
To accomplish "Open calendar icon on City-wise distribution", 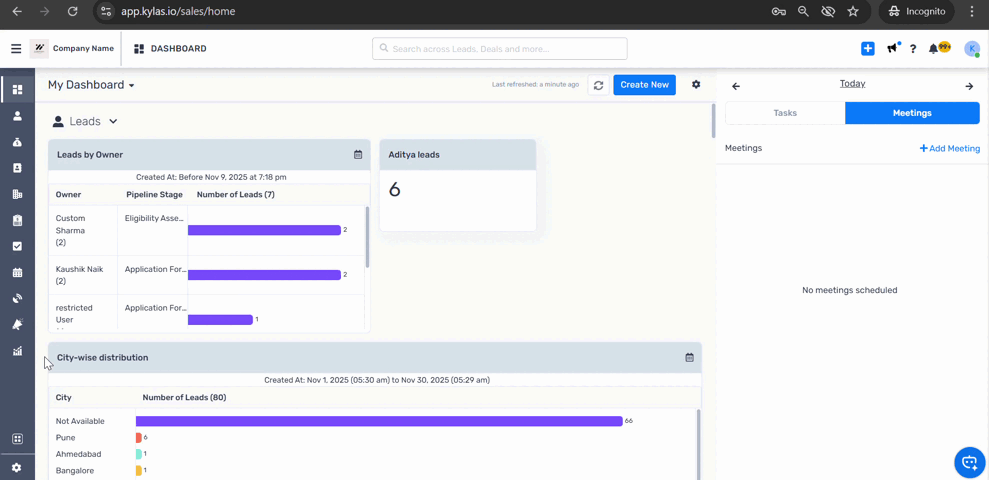I will click(689, 357).
